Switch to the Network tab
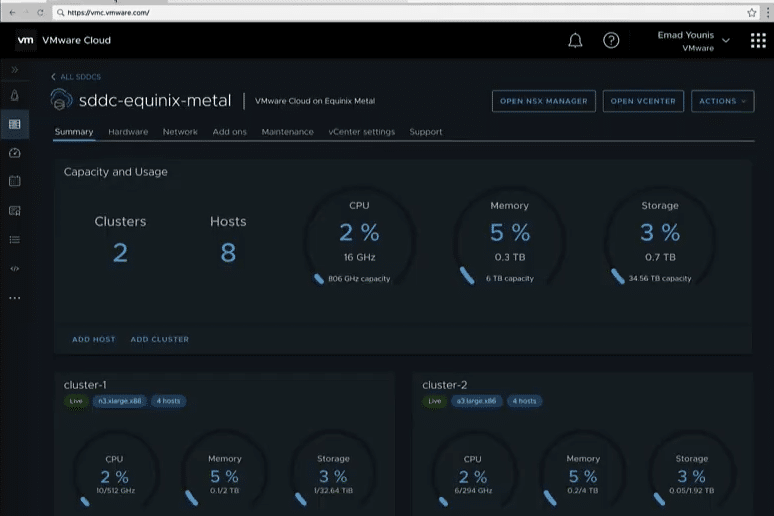Image resolution: width=774 pixels, height=516 pixels. [180, 132]
